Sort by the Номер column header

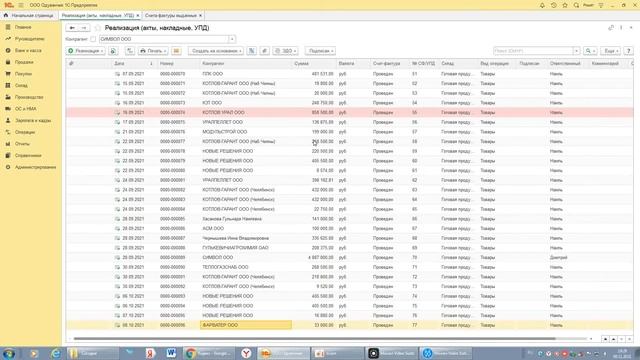178,63
